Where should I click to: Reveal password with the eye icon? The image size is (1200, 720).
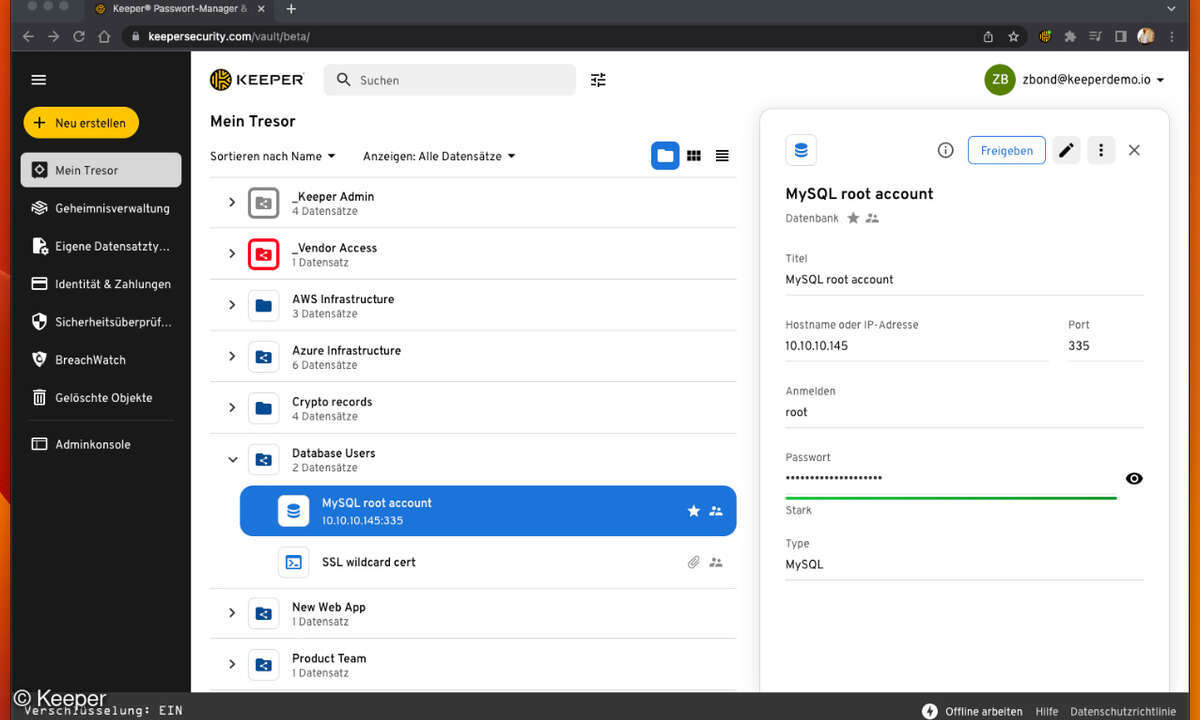click(1134, 478)
